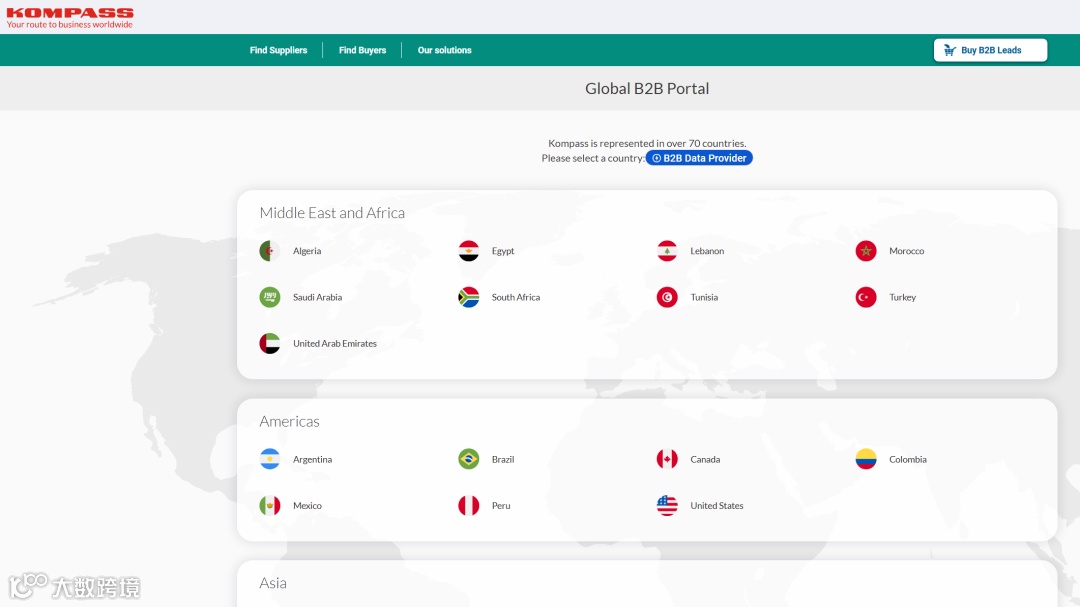Click the Asia section heading
1080x607 pixels.
click(273, 583)
